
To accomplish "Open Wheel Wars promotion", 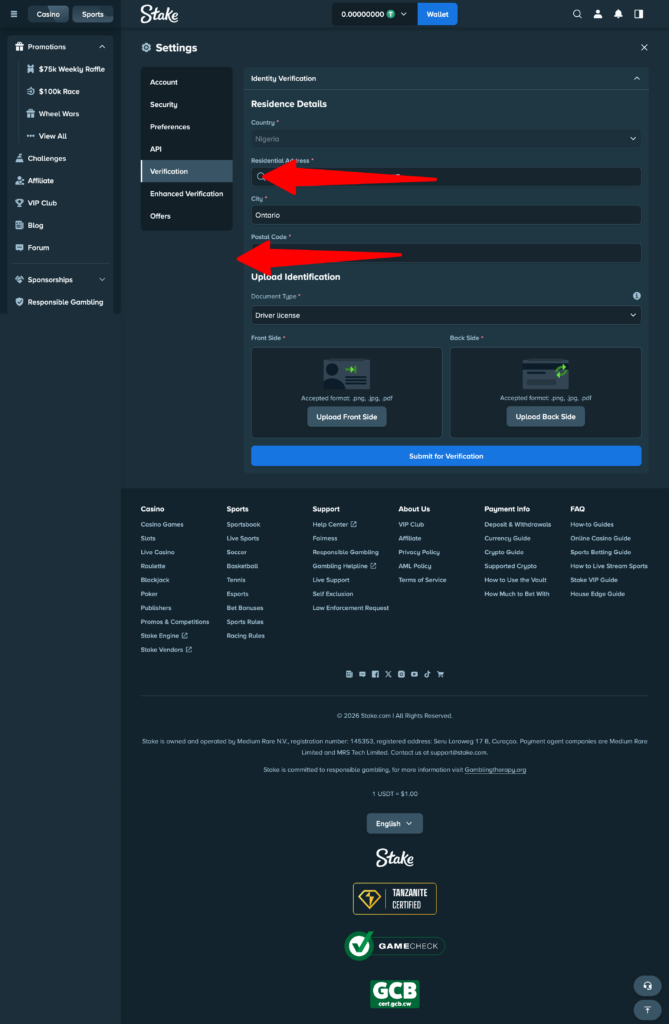I will pos(52,114).
